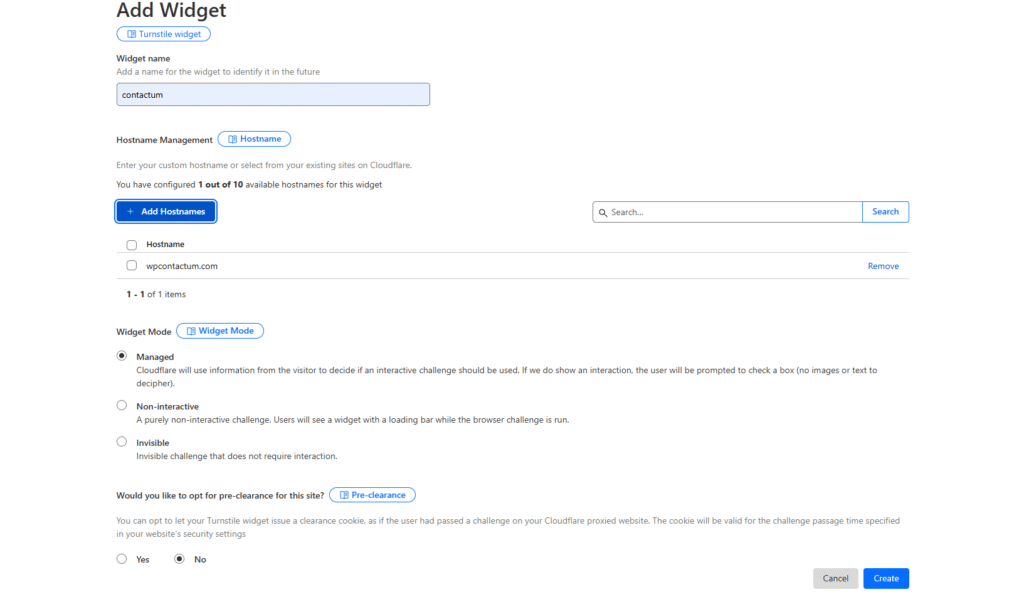Opt in to pre-clearance with Yes

[x=122, y=559]
